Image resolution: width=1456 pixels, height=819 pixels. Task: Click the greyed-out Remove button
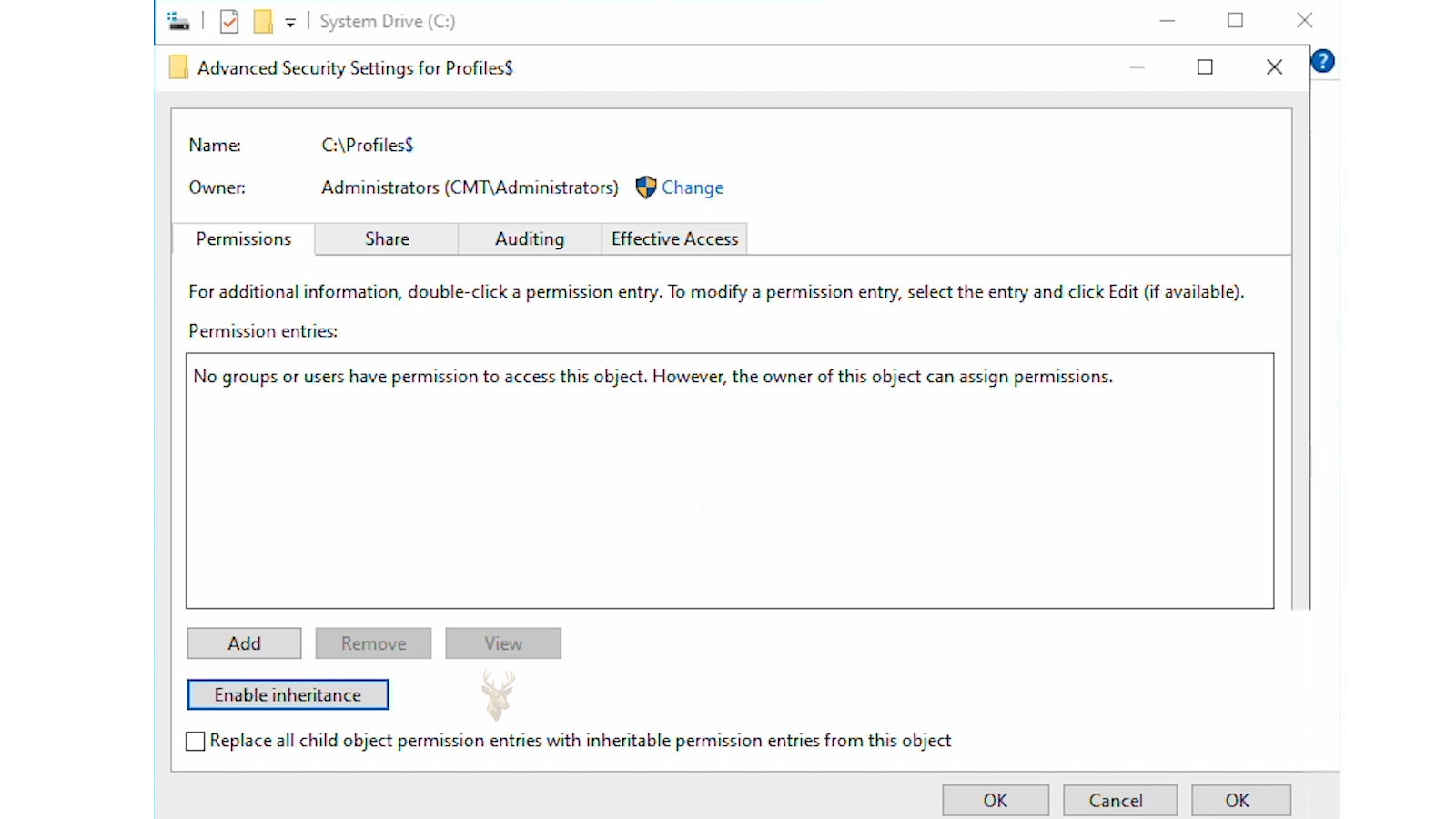(x=373, y=643)
